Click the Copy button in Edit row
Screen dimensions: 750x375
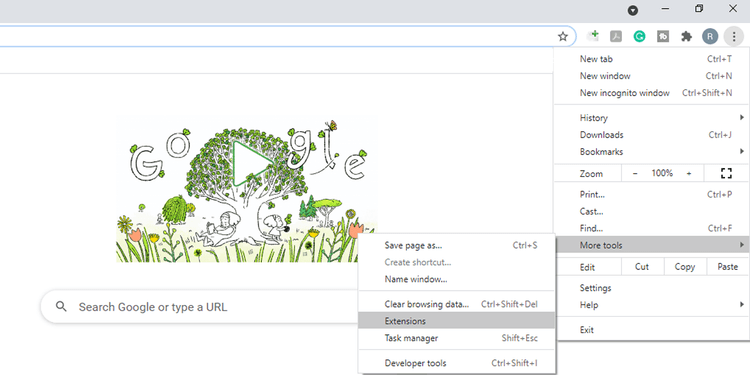click(x=685, y=267)
